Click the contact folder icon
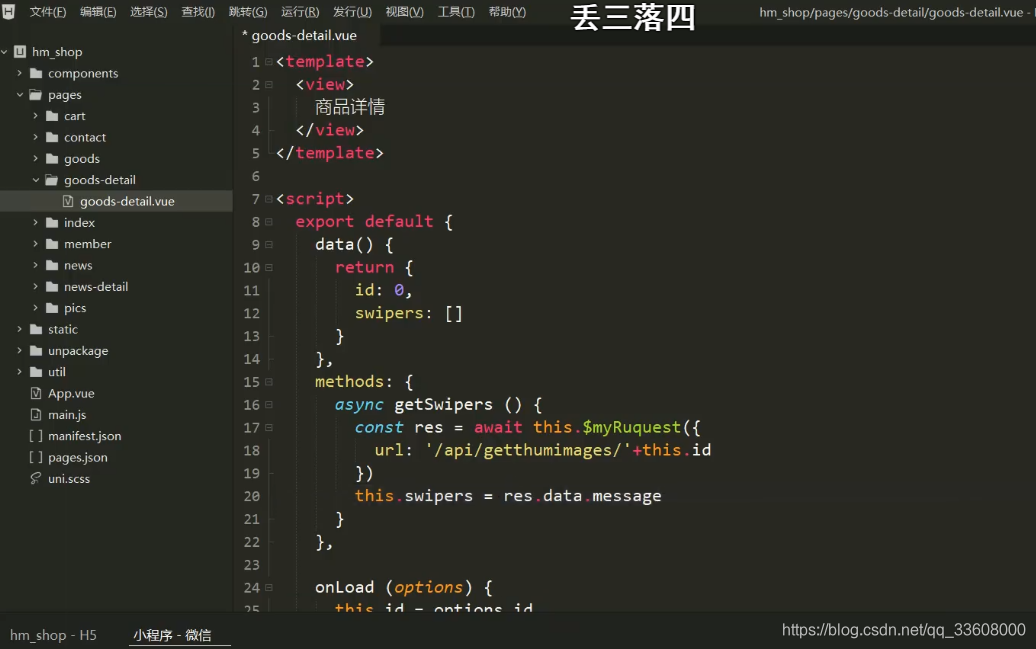 click(x=52, y=137)
